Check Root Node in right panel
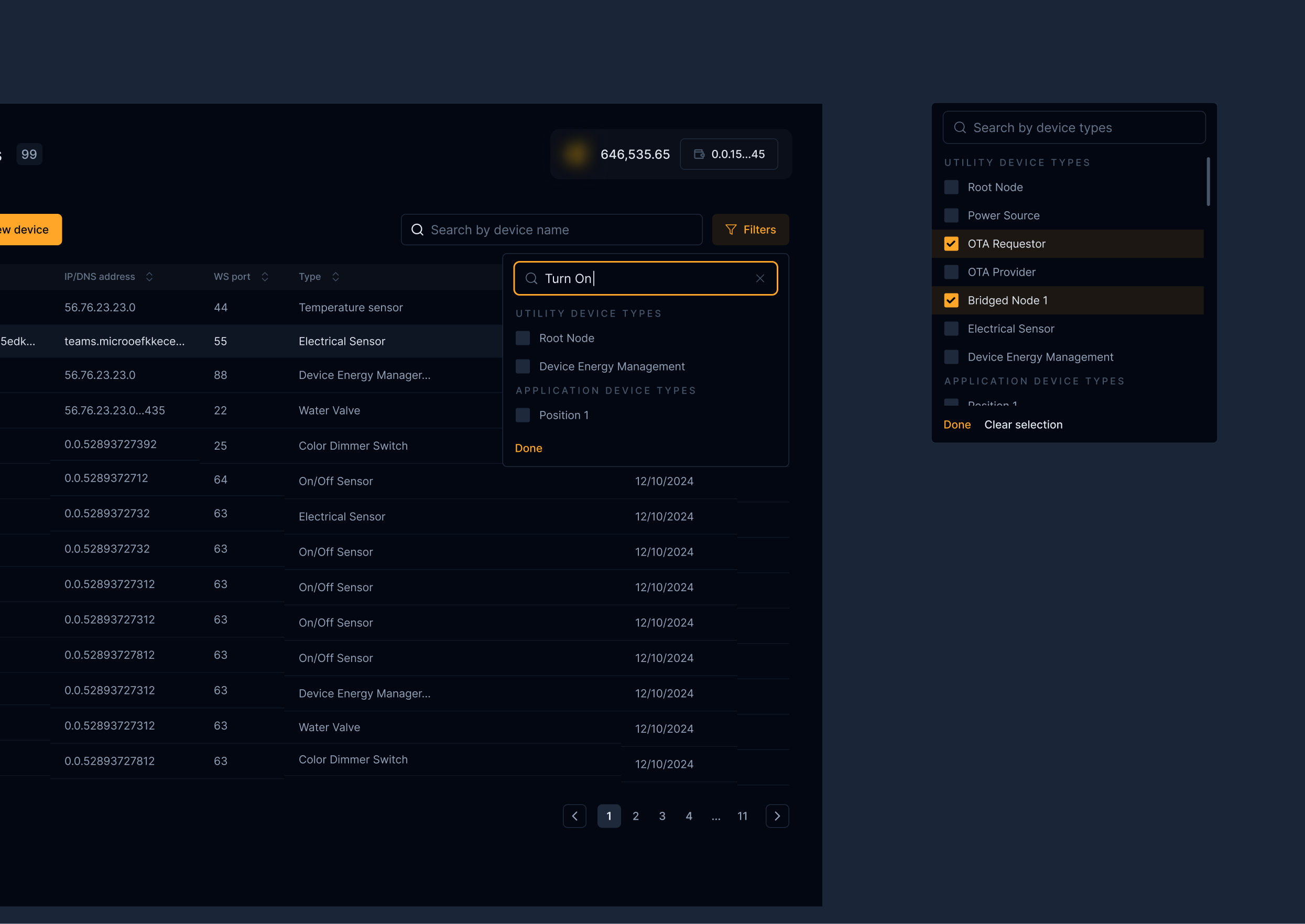This screenshot has width=1305, height=924. pyautogui.click(x=951, y=187)
